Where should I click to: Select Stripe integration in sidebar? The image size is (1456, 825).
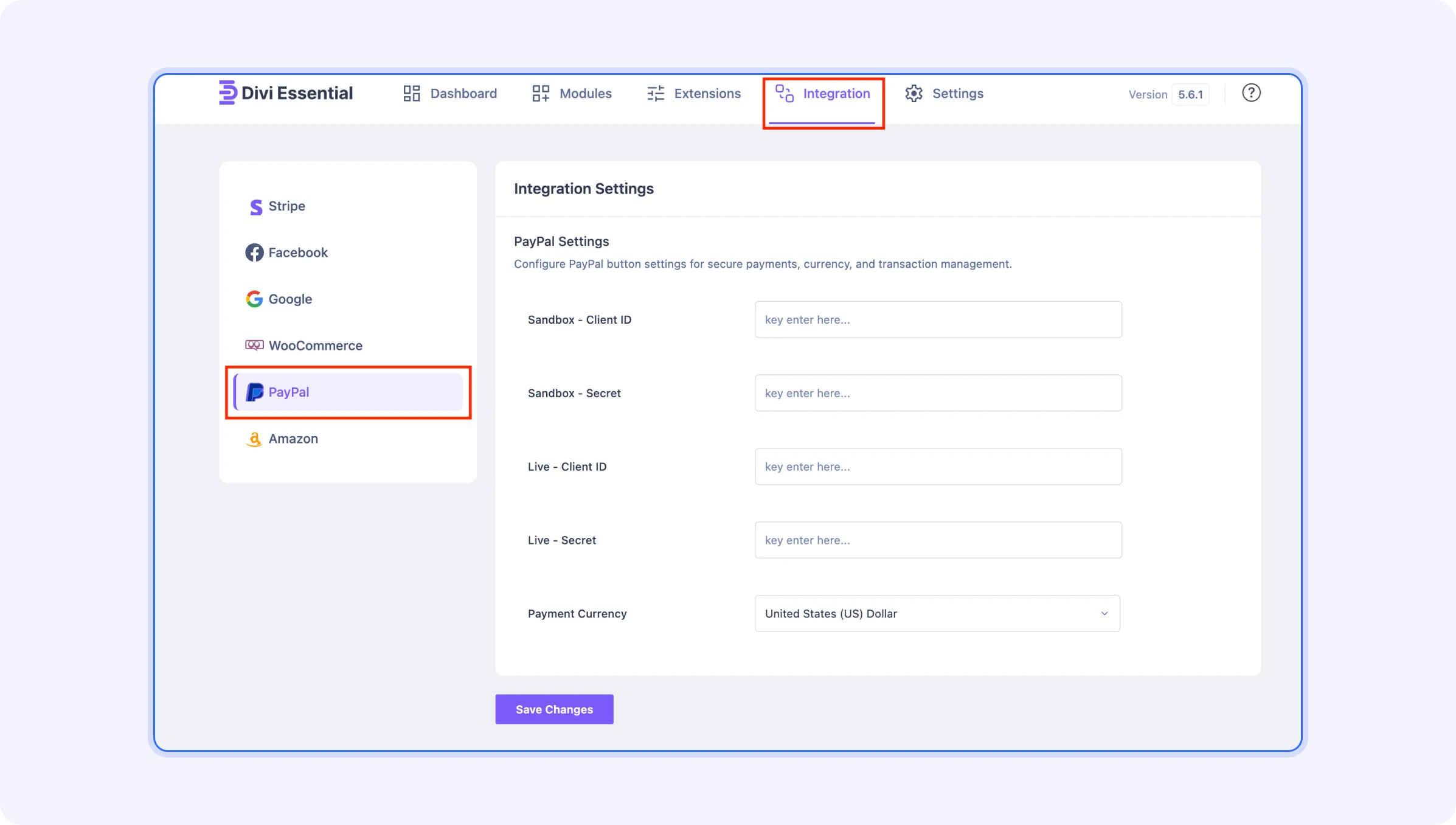pos(348,206)
